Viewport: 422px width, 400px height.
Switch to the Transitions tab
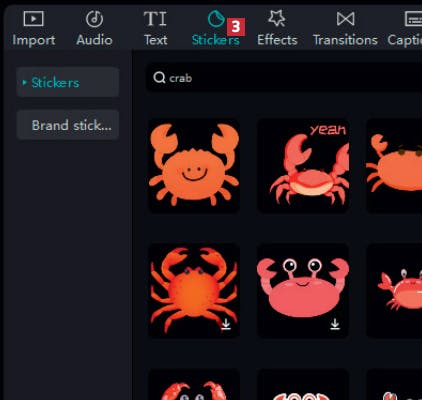point(345,28)
